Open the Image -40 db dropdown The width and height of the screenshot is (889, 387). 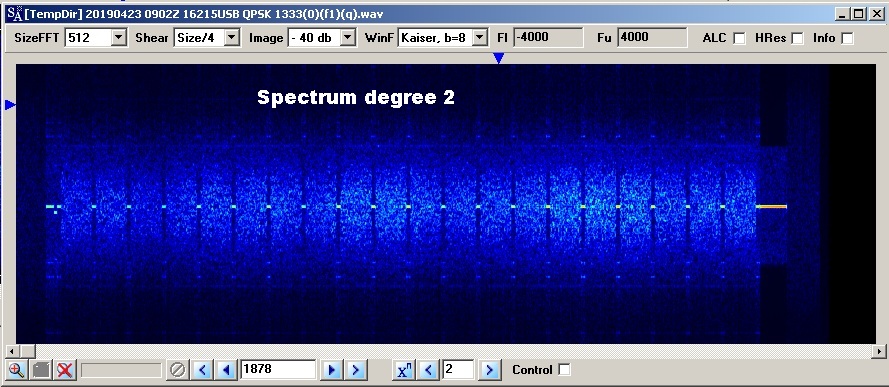coord(348,38)
